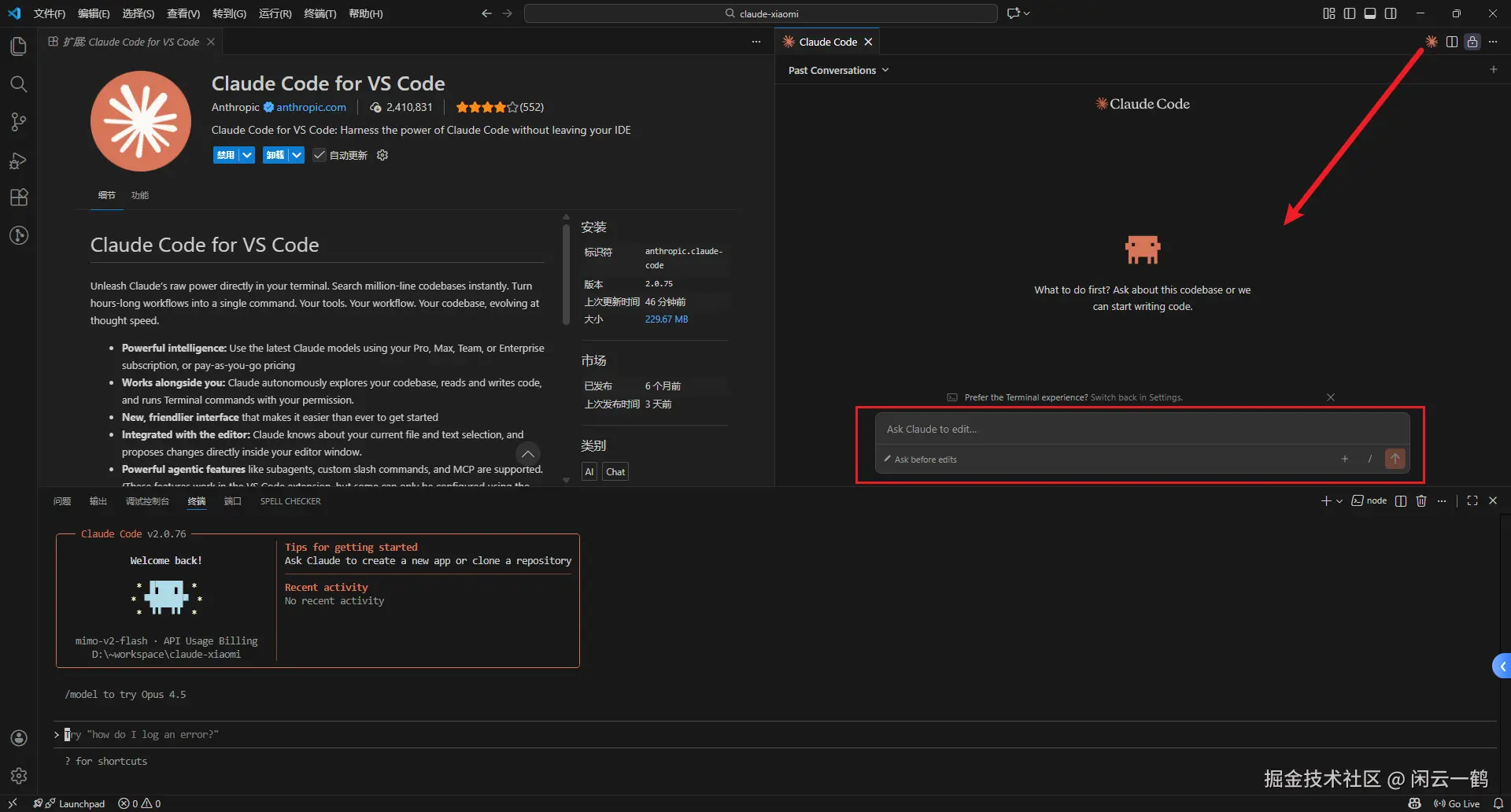Screen dimensions: 1511x812
Task: Open the Extensions view in the activity bar
Action: coord(19,197)
